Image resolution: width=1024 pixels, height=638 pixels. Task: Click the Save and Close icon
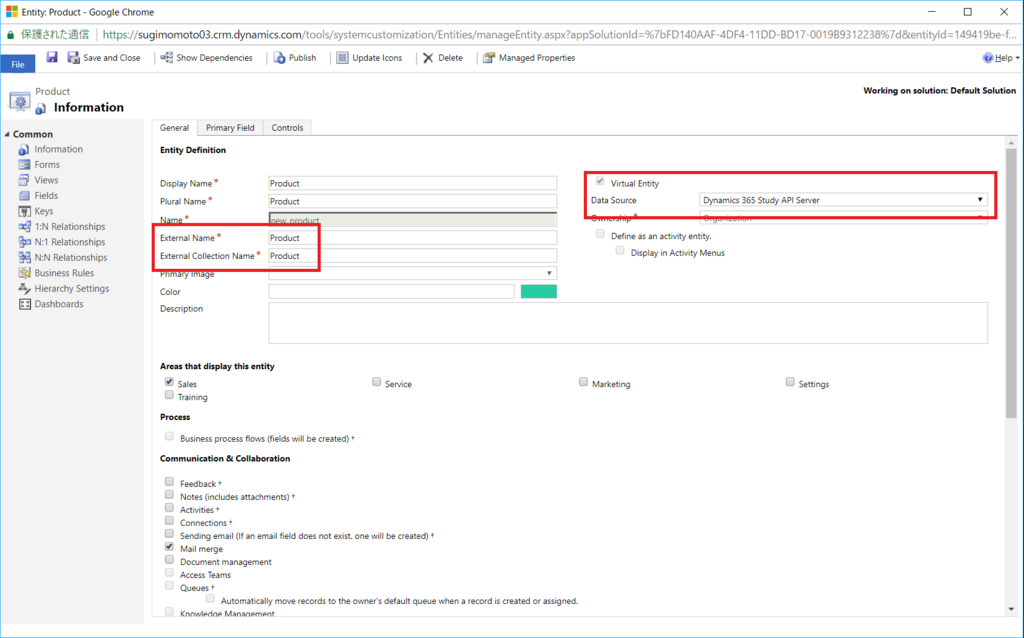pyautogui.click(x=74, y=58)
